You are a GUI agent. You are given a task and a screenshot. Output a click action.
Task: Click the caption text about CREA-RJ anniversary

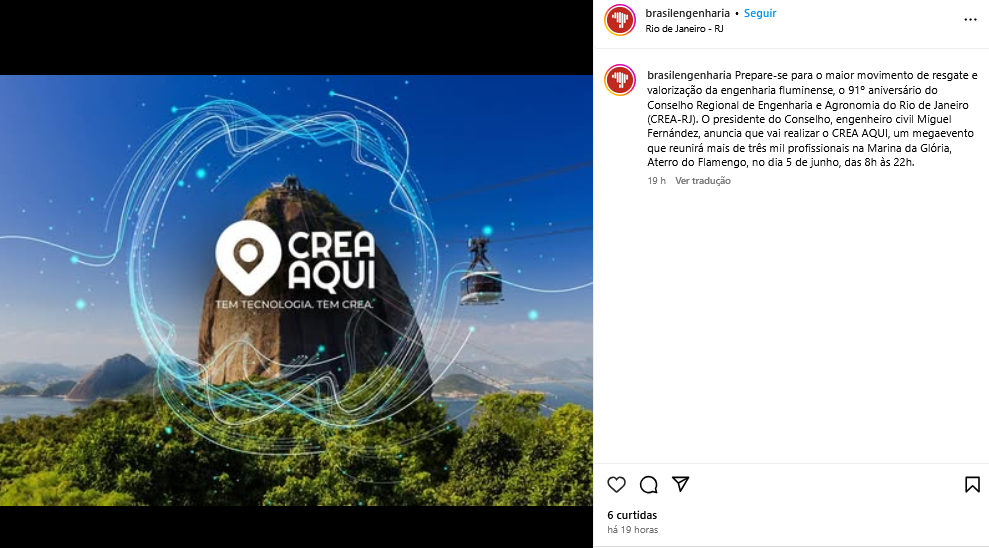812,119
